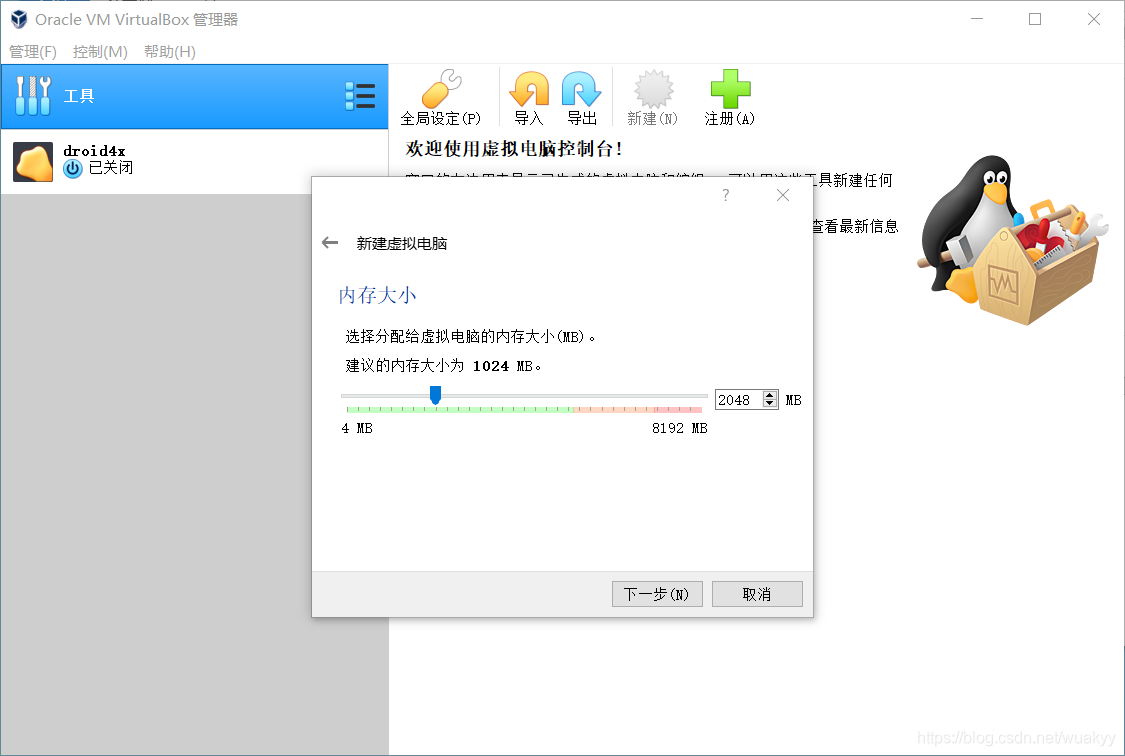The height and width of the screenshot is (756, 1125).
Task: Click the 内存大小 heading text
Action: click(x=377, y=295)
